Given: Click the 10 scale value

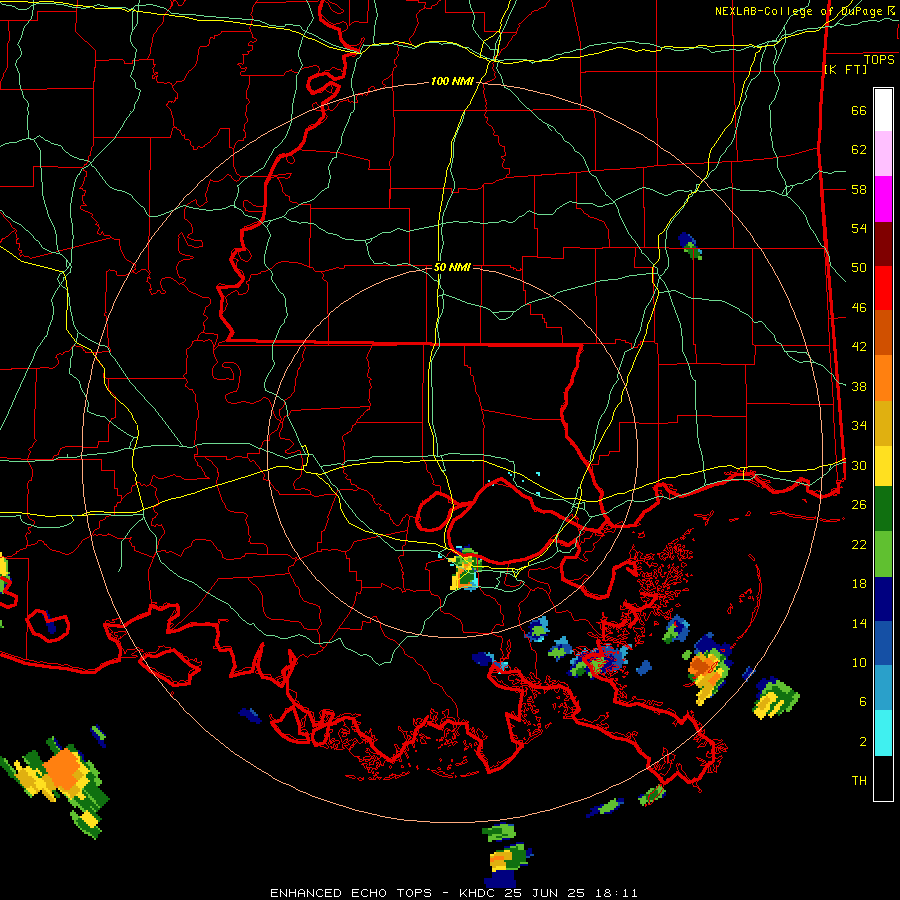Looking at the screenshot, I should coord(859,662).
